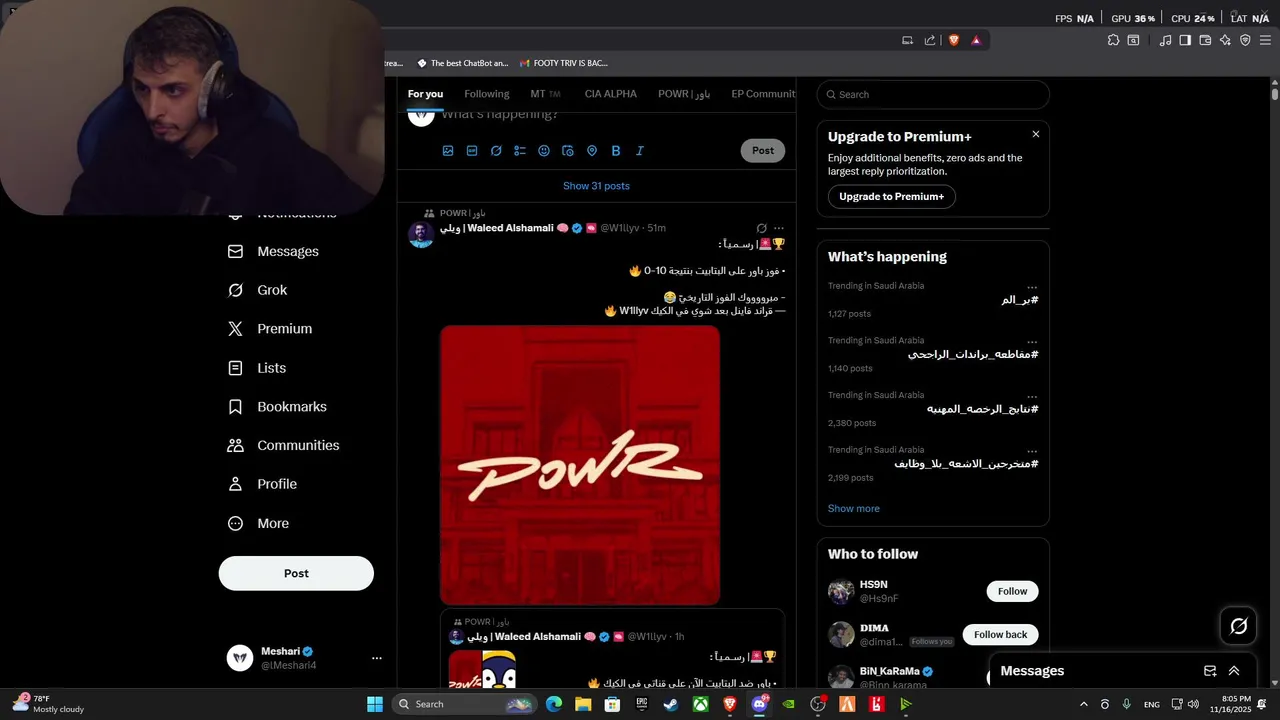Click Show more under What's happening
1280x720 pixels.
[854, 509]
